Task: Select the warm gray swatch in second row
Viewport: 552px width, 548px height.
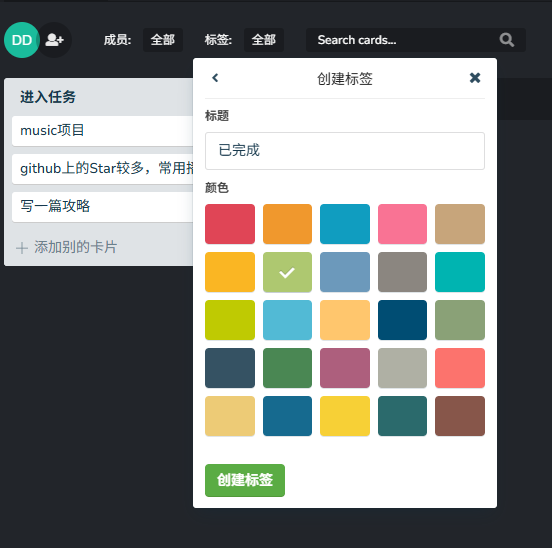Action: coord(402,272)
